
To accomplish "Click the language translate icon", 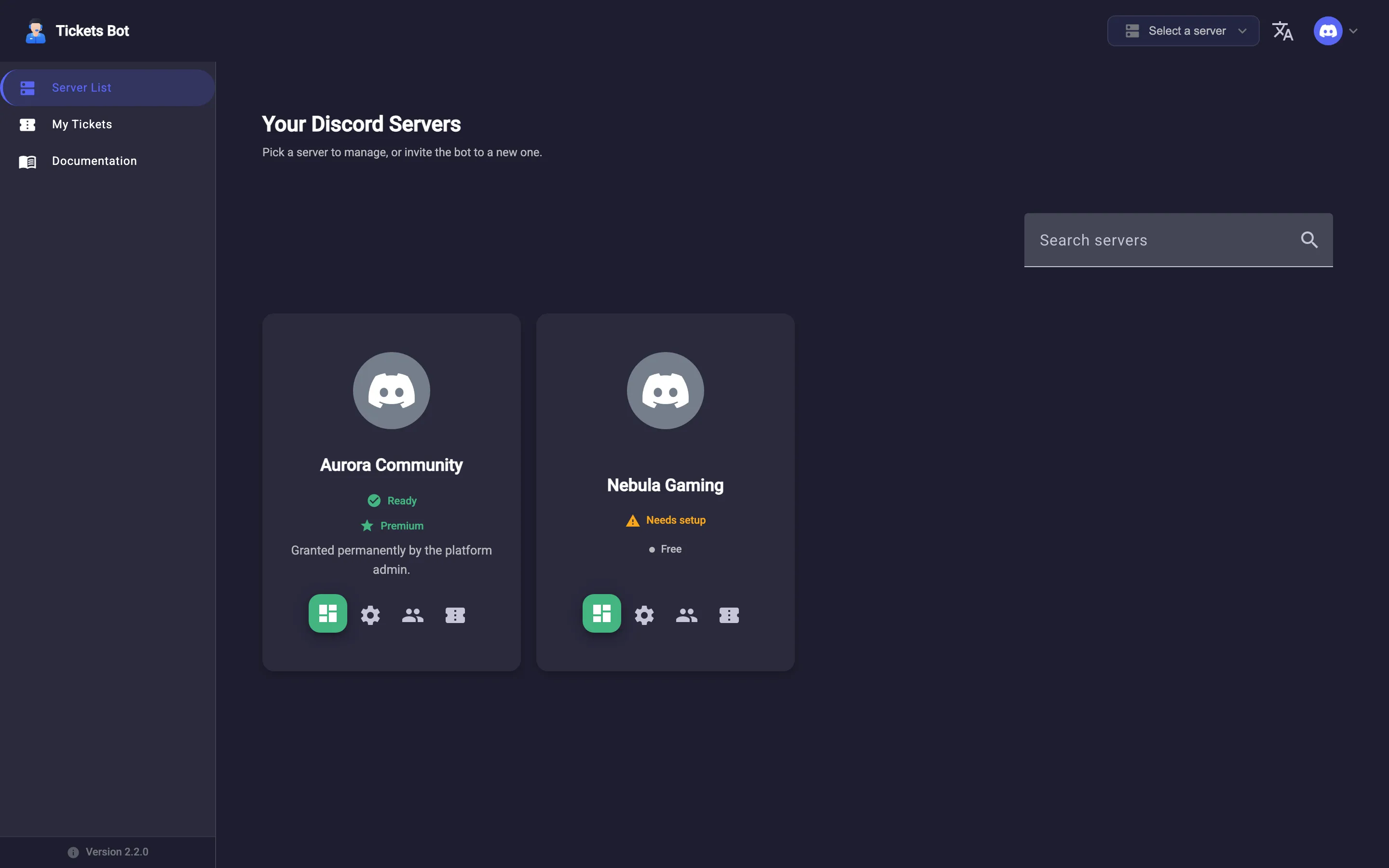I will [x=1283, y=31].
